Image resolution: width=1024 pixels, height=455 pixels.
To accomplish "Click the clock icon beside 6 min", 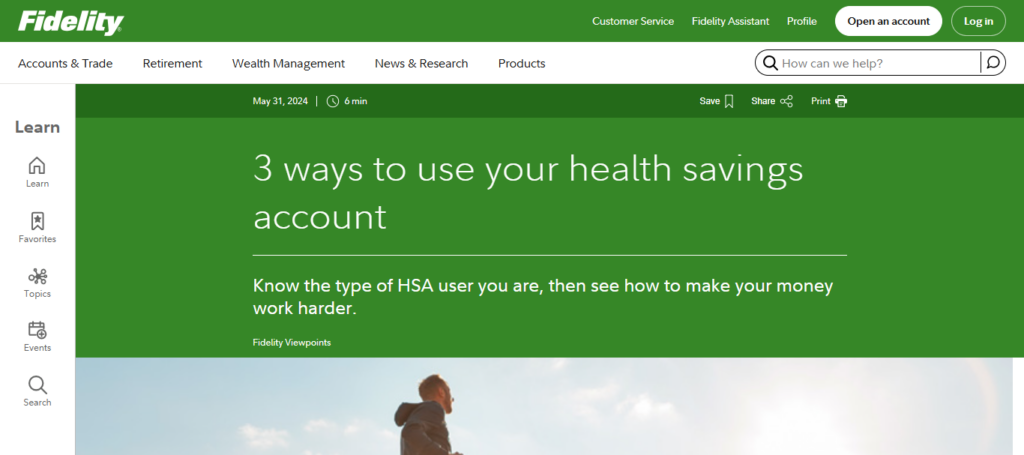I will coord(332,101).
